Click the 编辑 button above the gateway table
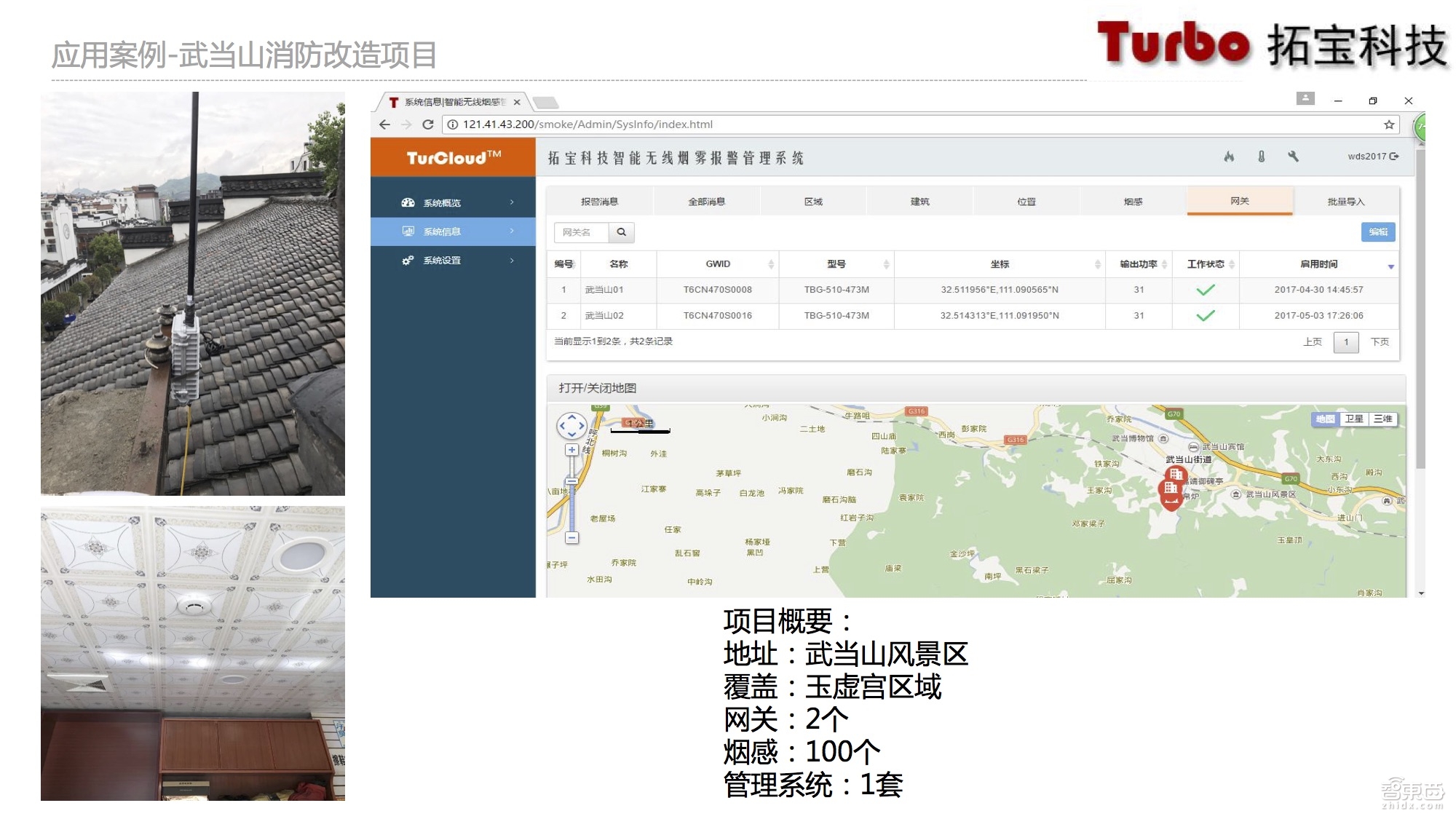 tap(1378, 232)
